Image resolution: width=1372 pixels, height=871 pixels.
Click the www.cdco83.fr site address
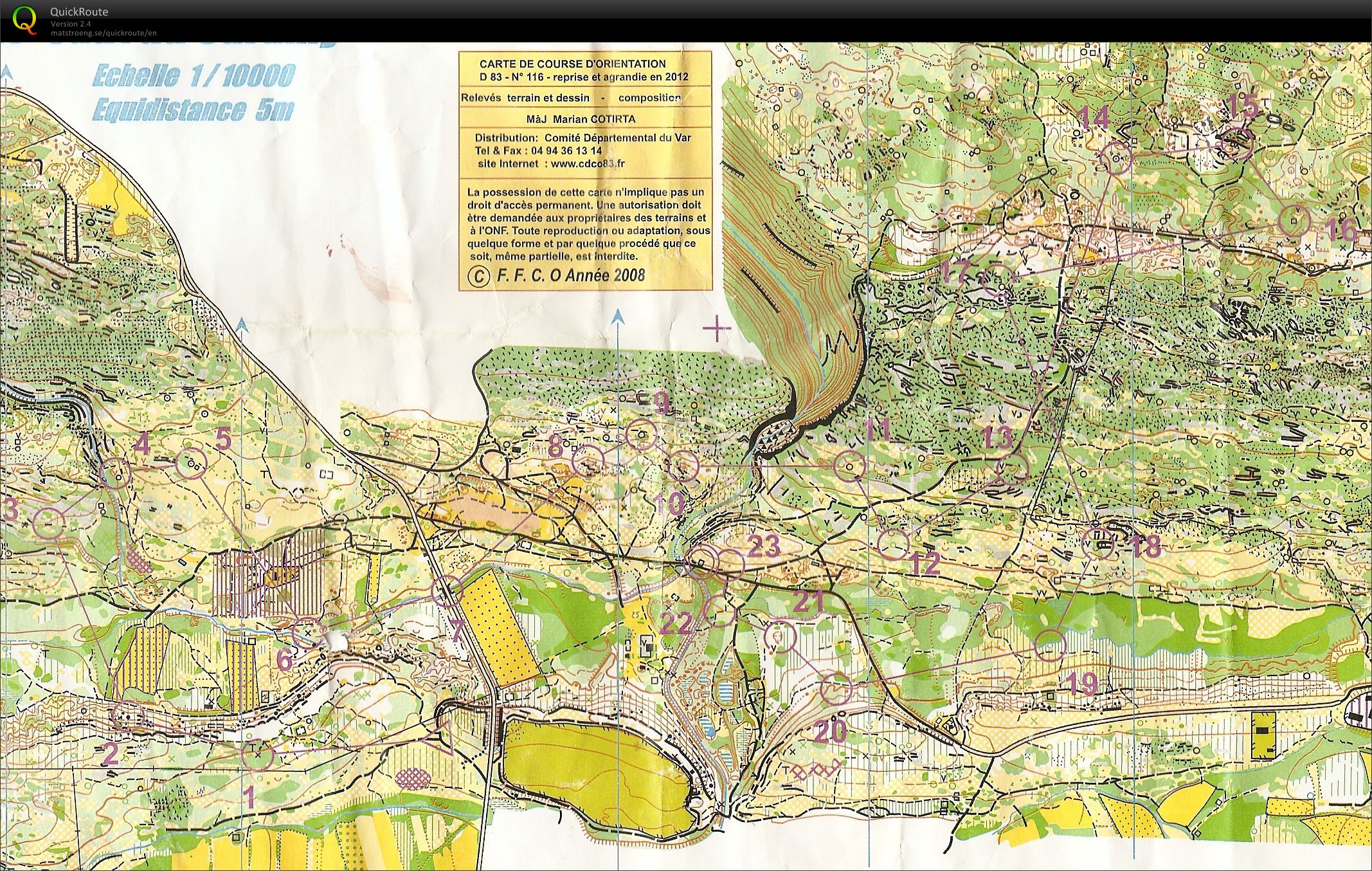(x=588, y=163)
